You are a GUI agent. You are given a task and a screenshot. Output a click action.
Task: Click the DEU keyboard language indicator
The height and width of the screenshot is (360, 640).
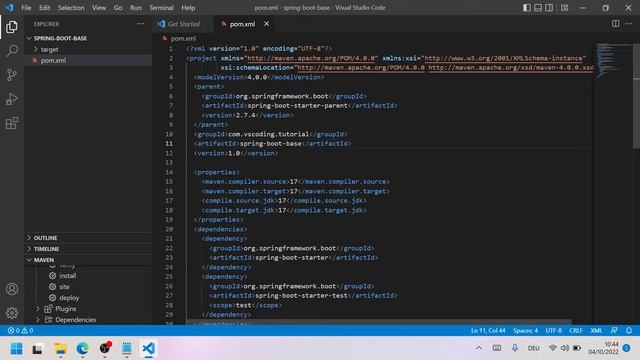pyautogui.click(x=533, y=348)
